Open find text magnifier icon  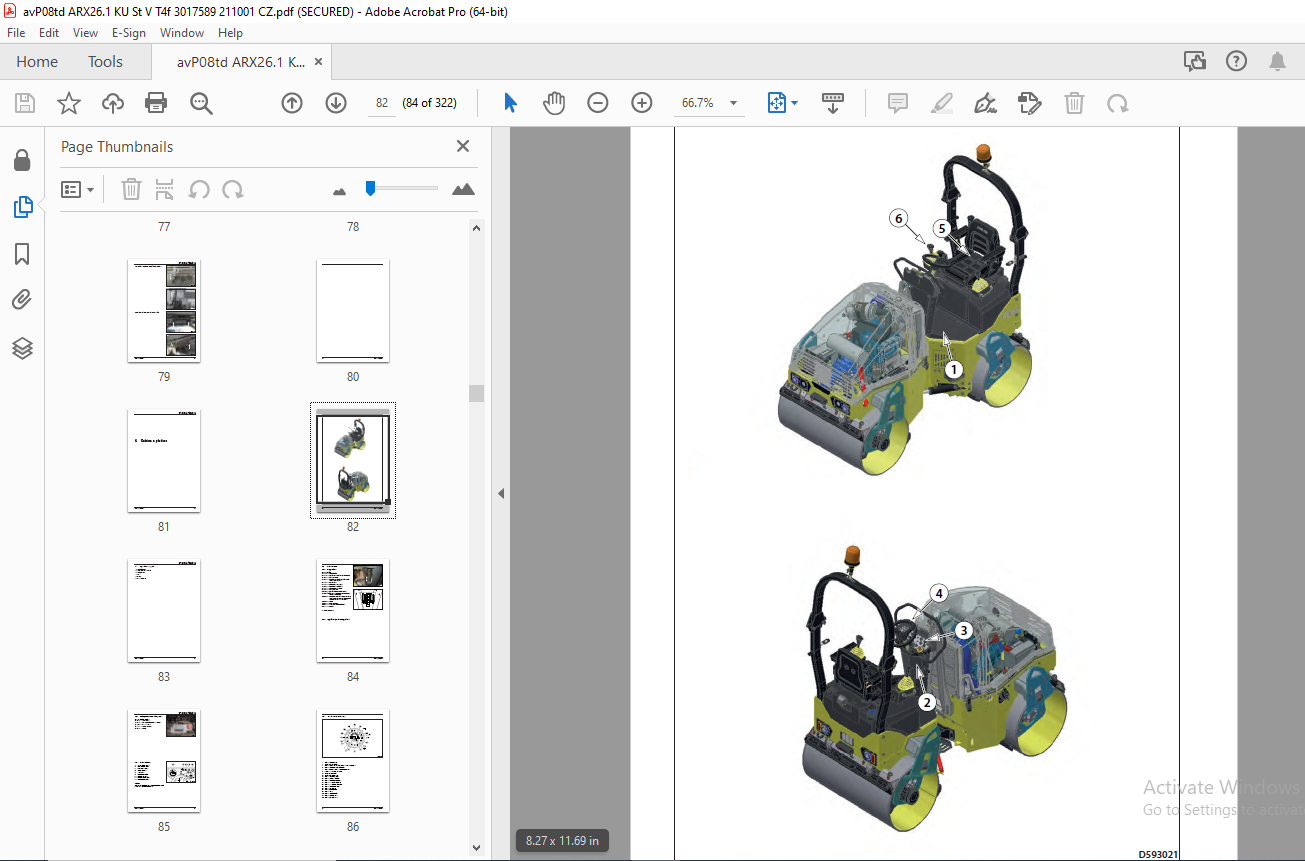point(201,103)
